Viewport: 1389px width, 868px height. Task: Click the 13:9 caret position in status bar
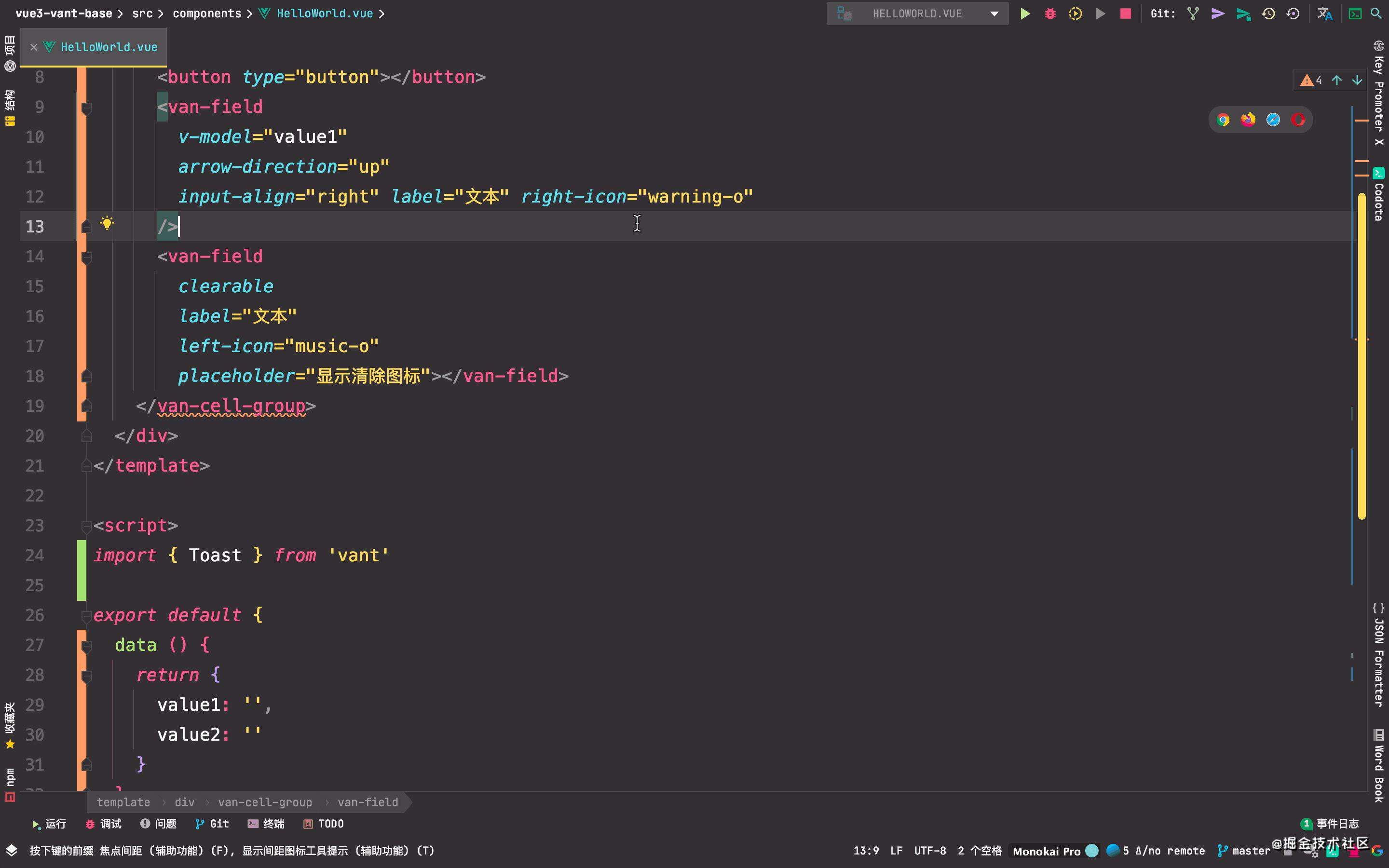point(866,851)
